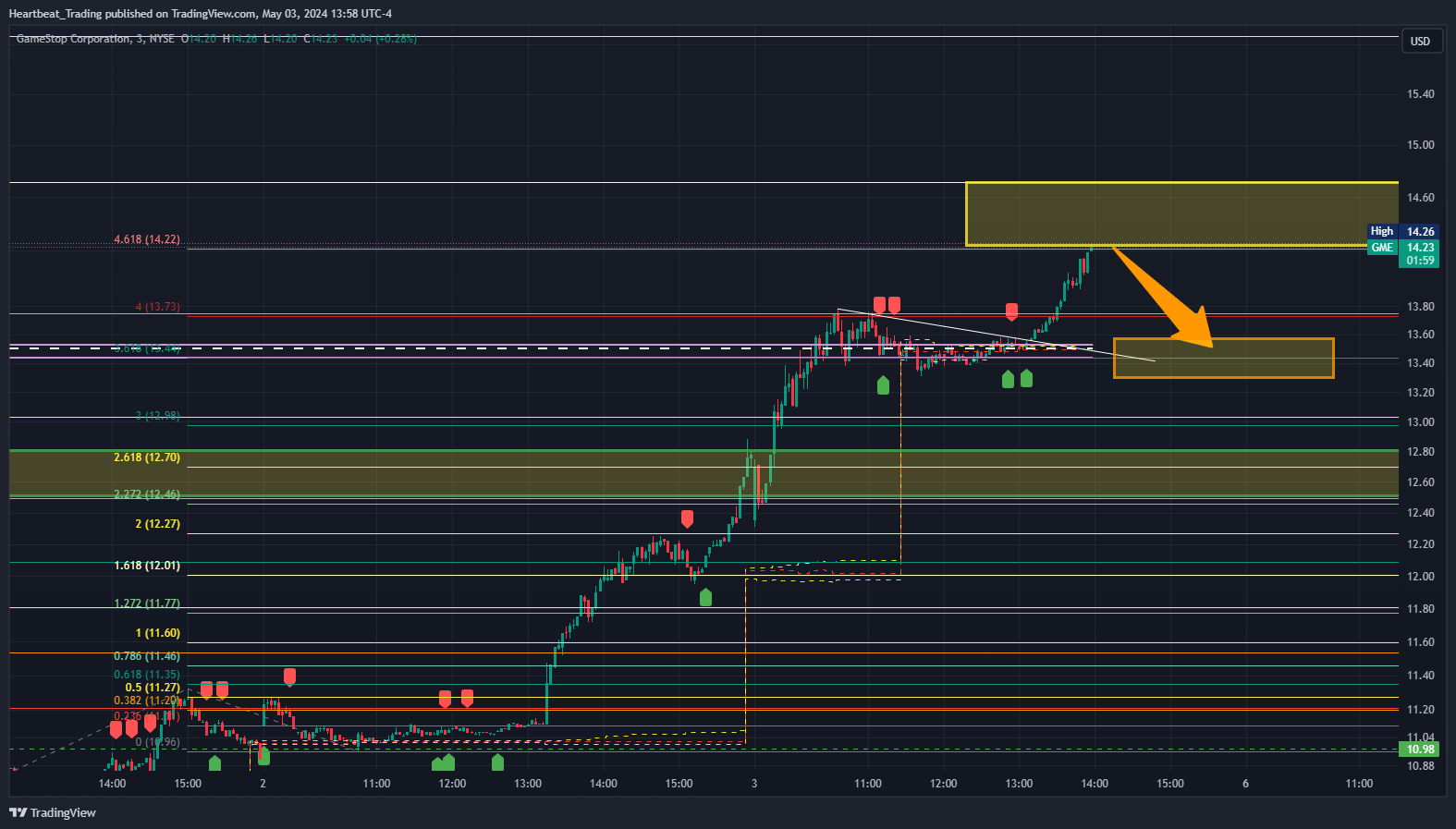The width and height of the screenshot is (1456, 829).
Task: Select the GME 14.23 last price label
Action: click(x=1402, y=248)
